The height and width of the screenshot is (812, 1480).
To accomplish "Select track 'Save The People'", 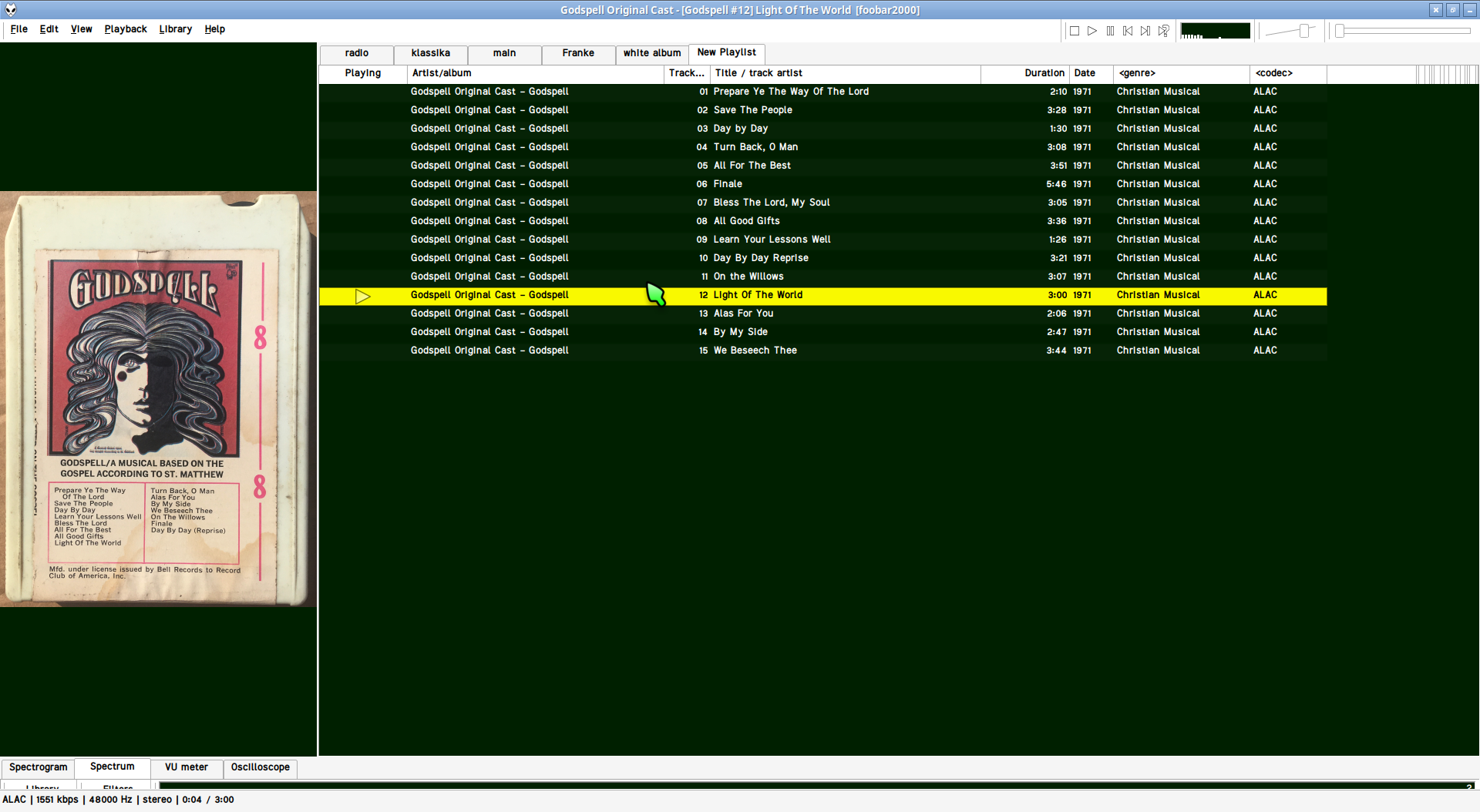I will coord(823,111).
